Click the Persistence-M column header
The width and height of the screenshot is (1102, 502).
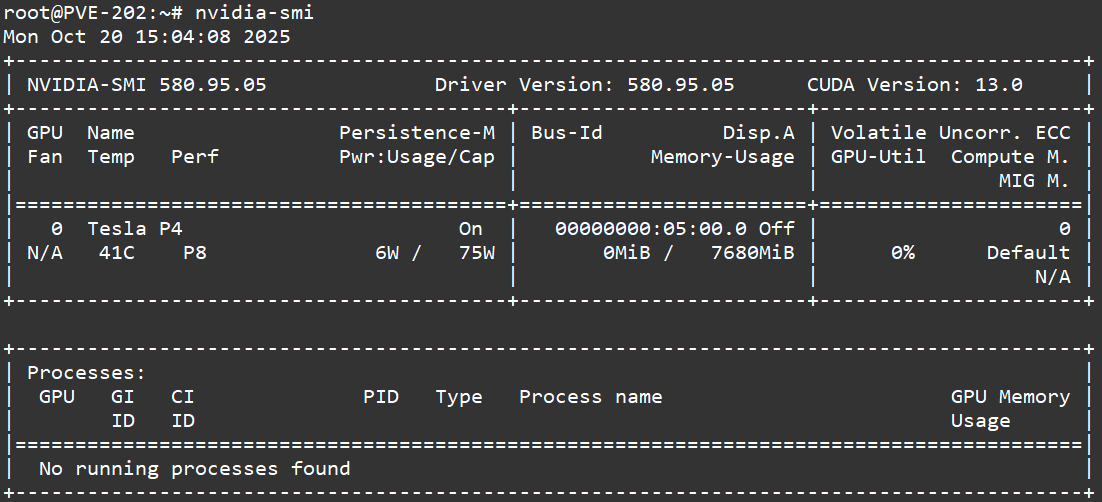click(x=416, y=133)
